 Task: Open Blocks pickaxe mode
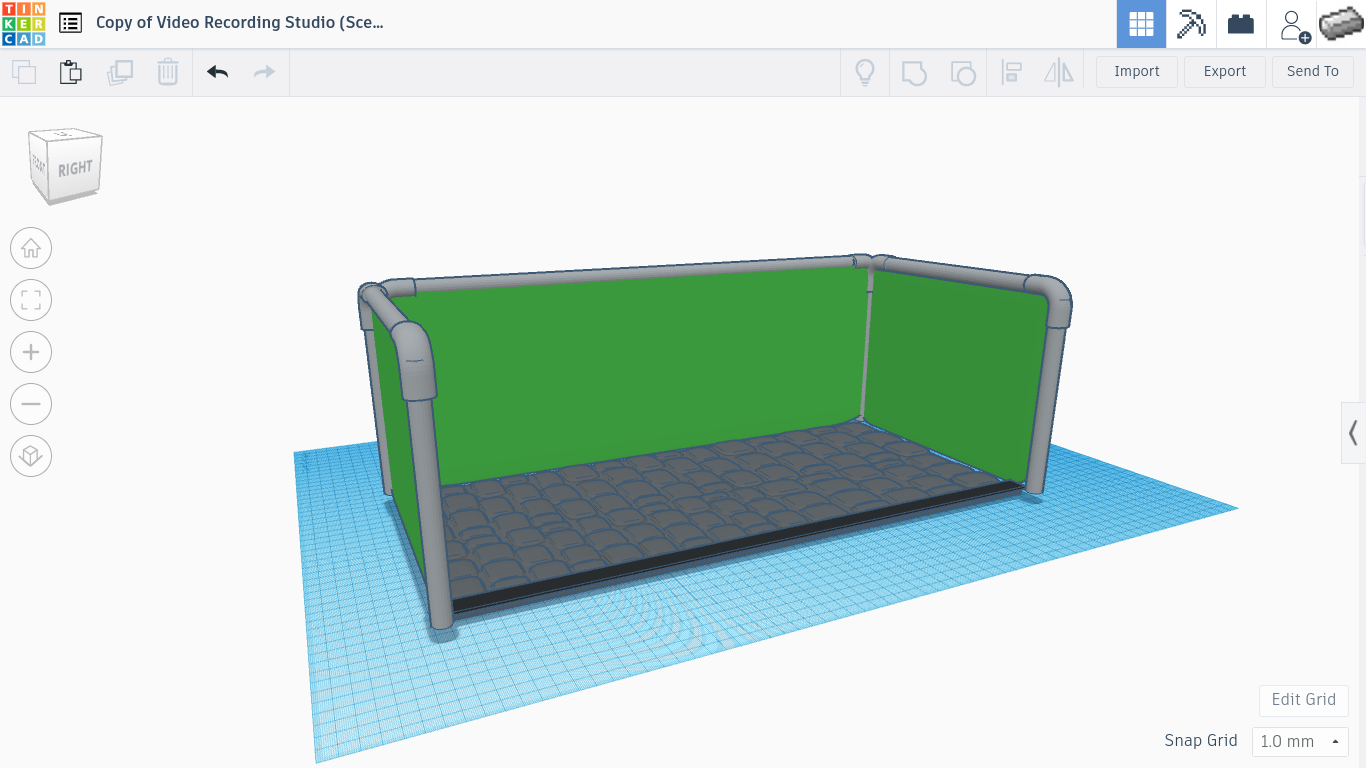point(1191,24)
